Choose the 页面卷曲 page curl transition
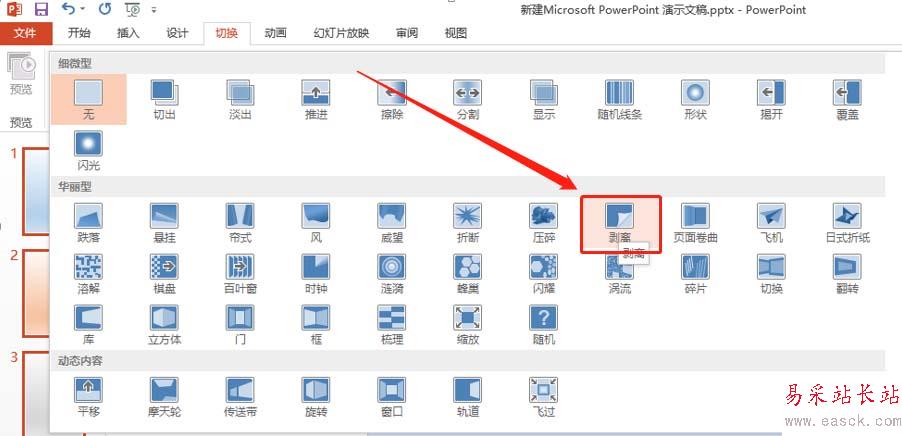 (695, 222)
